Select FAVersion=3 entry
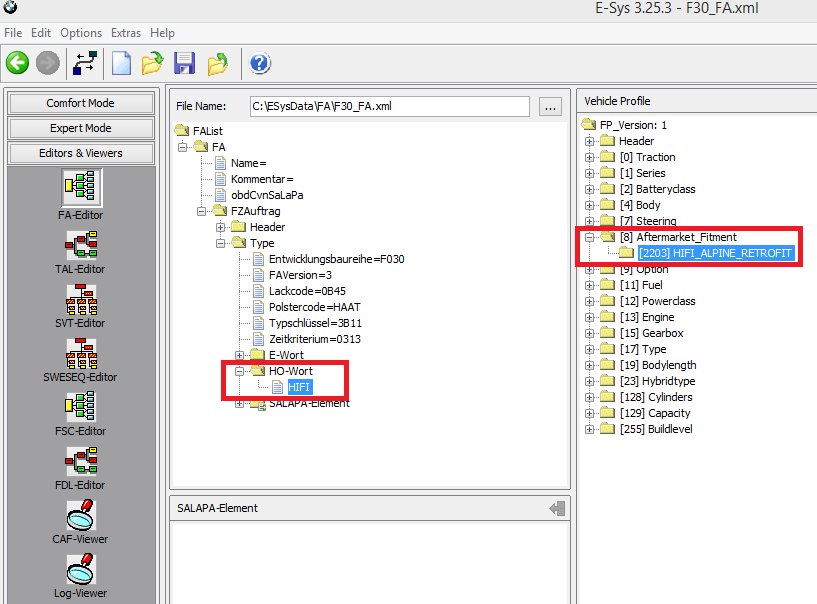 [x=300, y=275]
